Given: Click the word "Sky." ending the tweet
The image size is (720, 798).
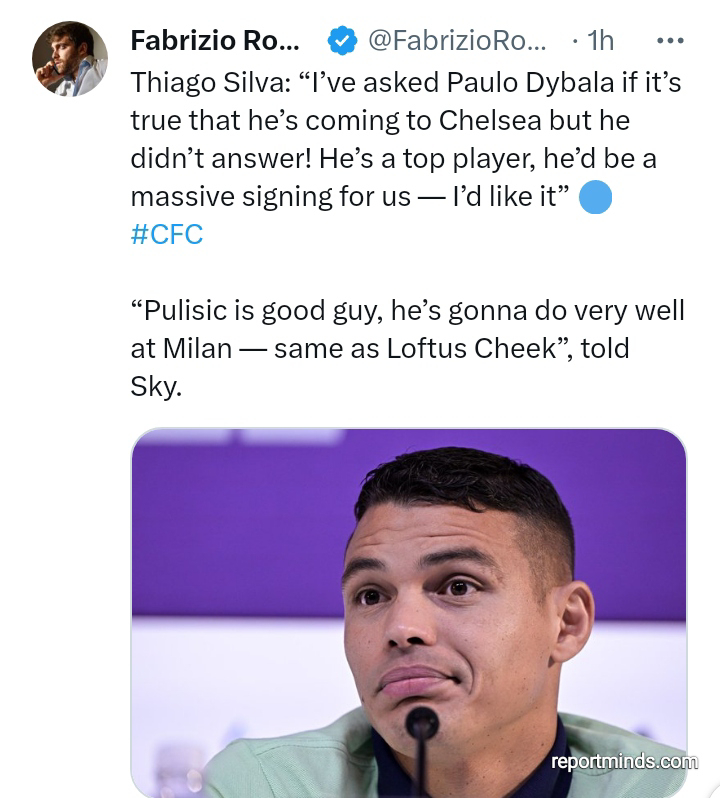Looking at the screenshot, I should (156, 387).
